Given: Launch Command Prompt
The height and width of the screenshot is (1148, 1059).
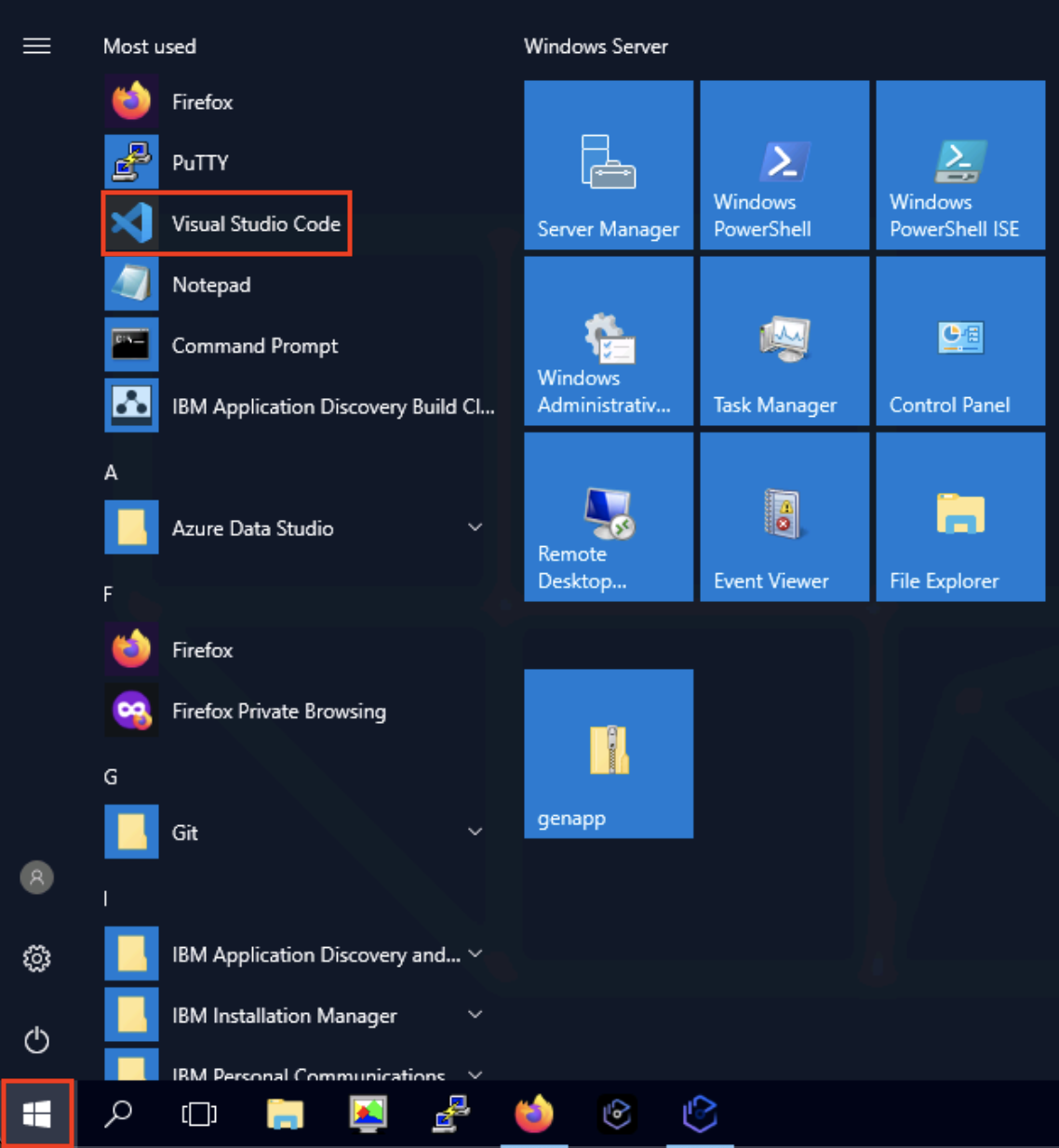Looking at the screenshot, I should pyautogui.click(x=298, y=345).
